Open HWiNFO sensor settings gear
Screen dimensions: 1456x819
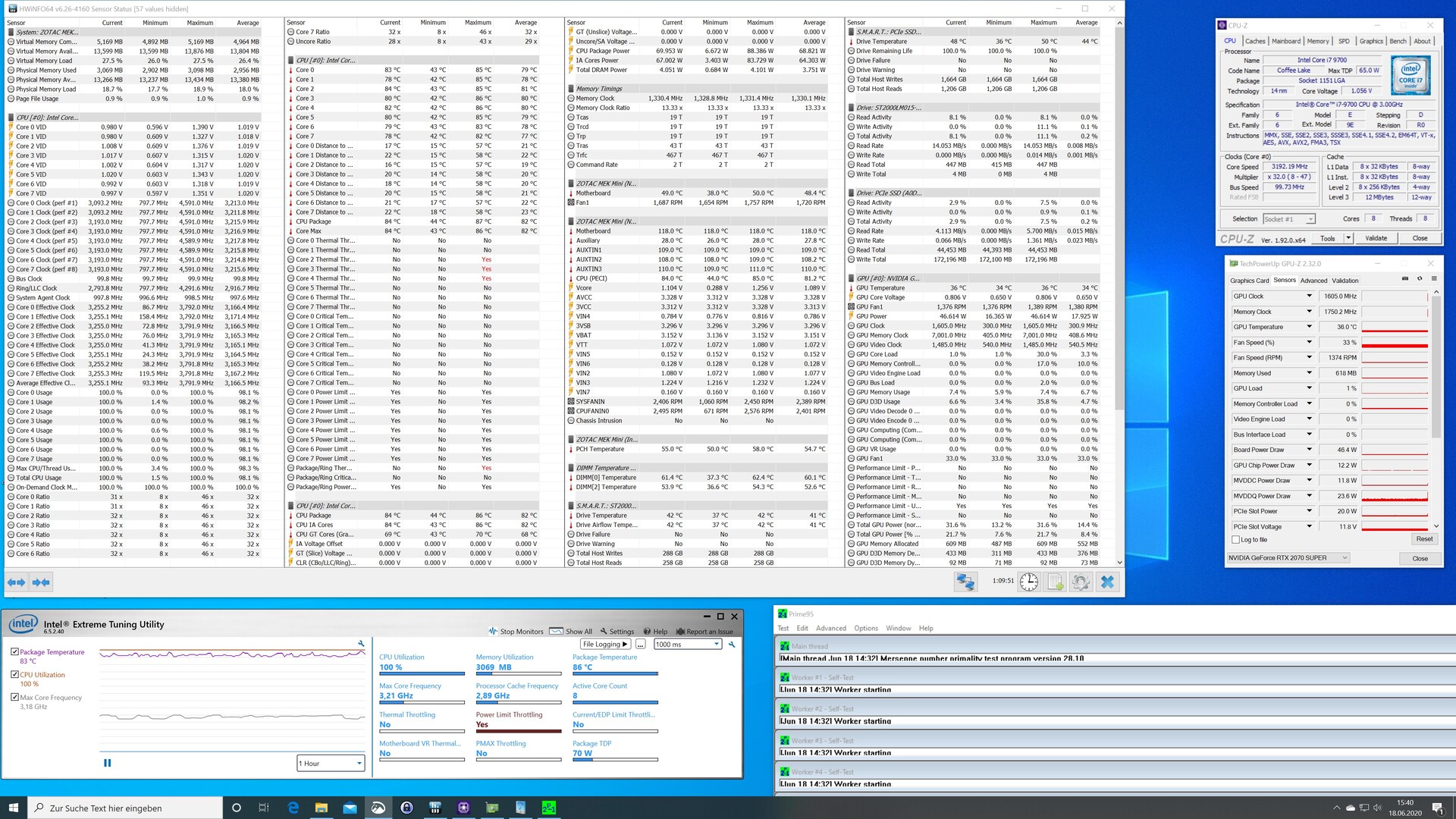coord(1081,582)
